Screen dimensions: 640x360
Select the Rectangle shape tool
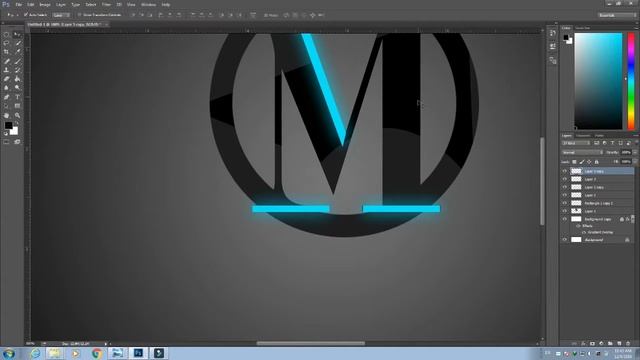(x=17, y=106)
